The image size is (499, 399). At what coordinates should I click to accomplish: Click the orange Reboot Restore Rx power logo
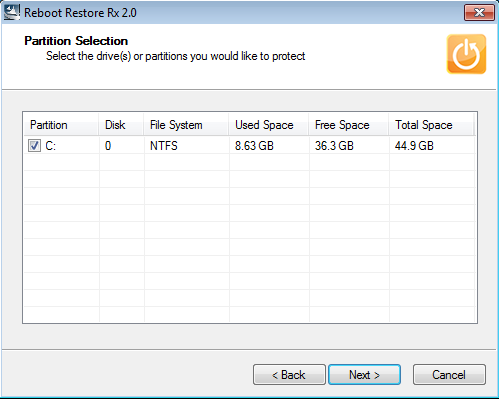466,54
